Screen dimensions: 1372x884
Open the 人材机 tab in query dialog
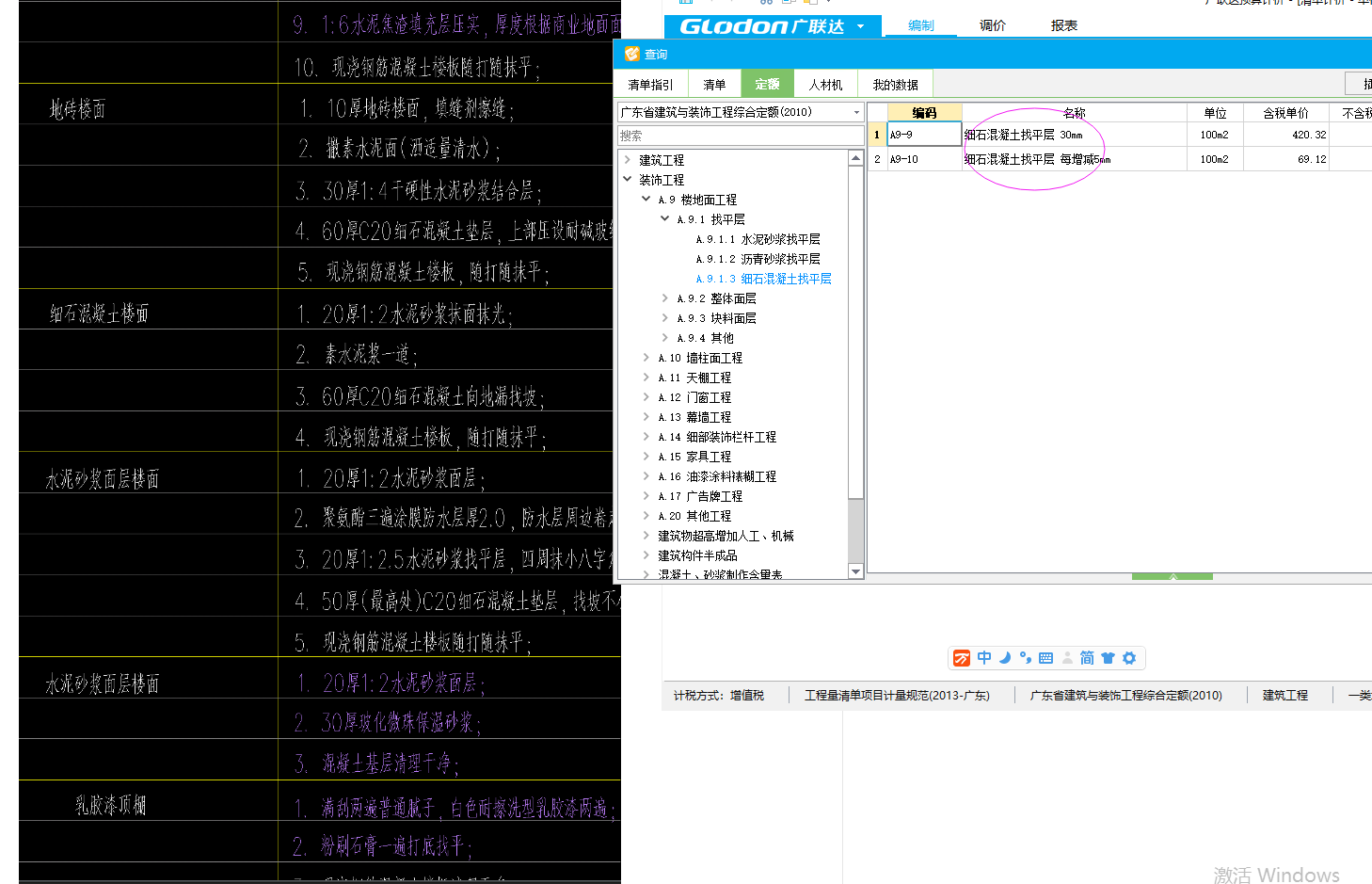tap(825, 85)
